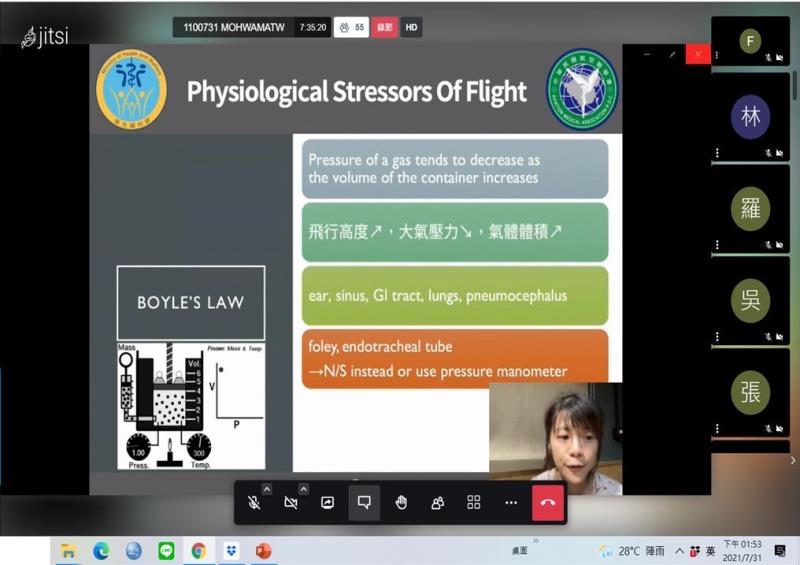800x565 pixels.
Task: Expand the camera video settings arrow
Action: click(x=303, y=489)
